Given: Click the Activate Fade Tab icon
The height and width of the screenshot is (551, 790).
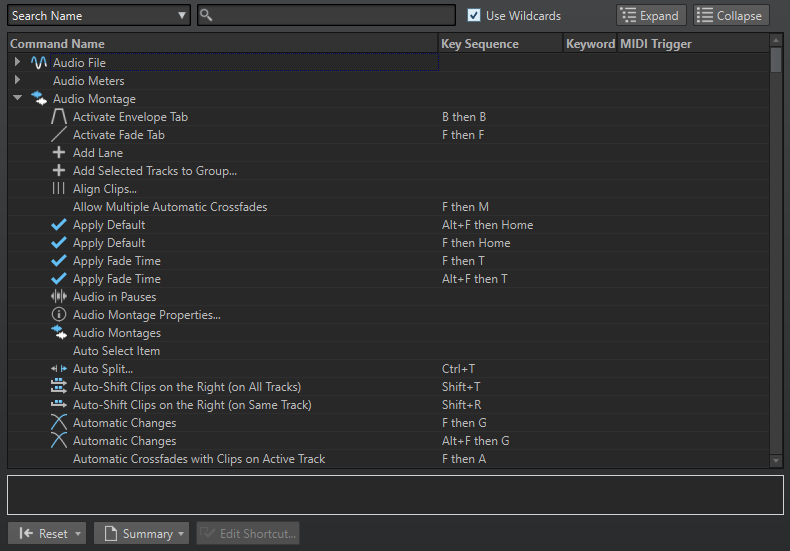Looking at the screenshot, I should [x=59, y=135].
